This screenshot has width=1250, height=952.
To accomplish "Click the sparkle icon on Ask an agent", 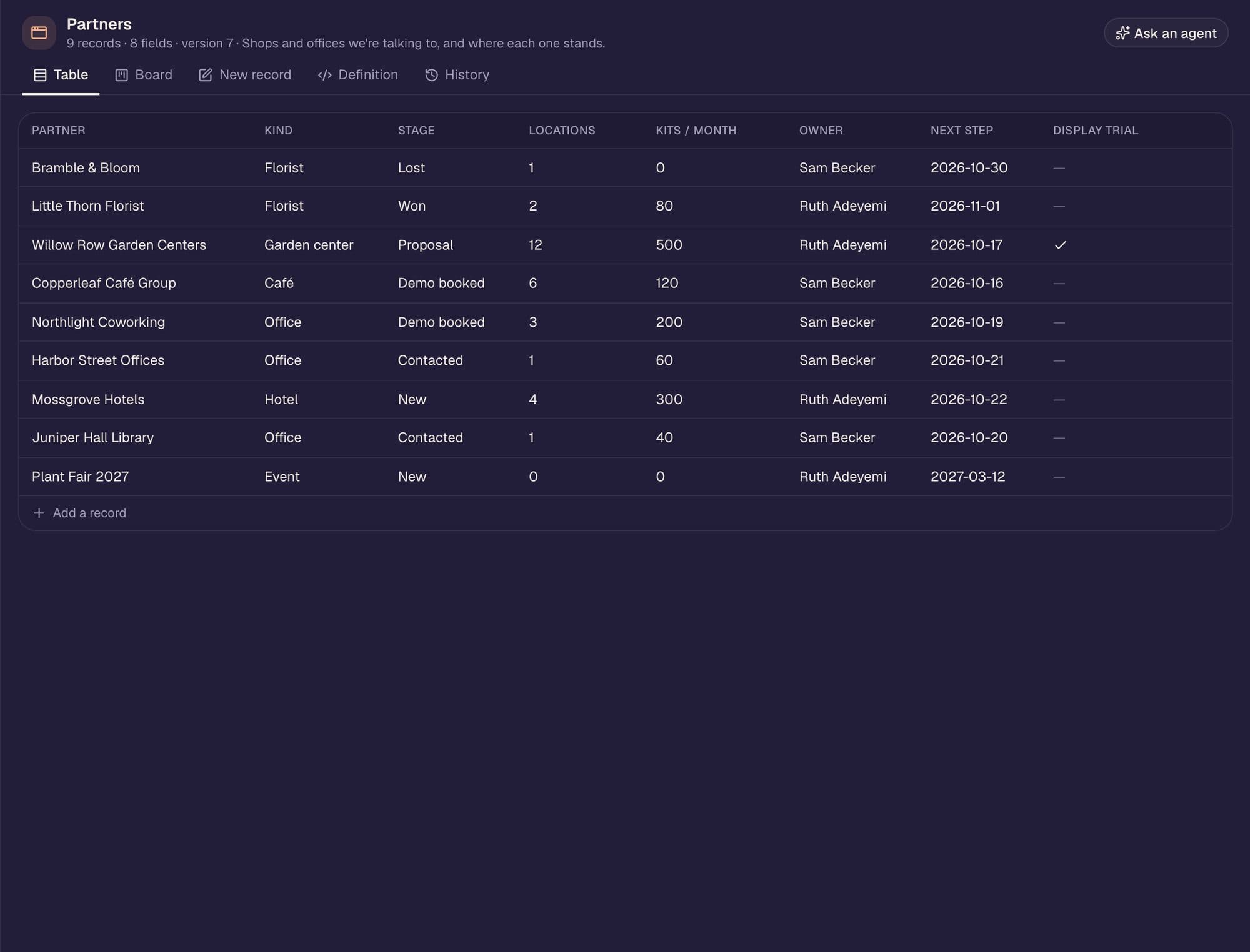I will [1122, 33].
